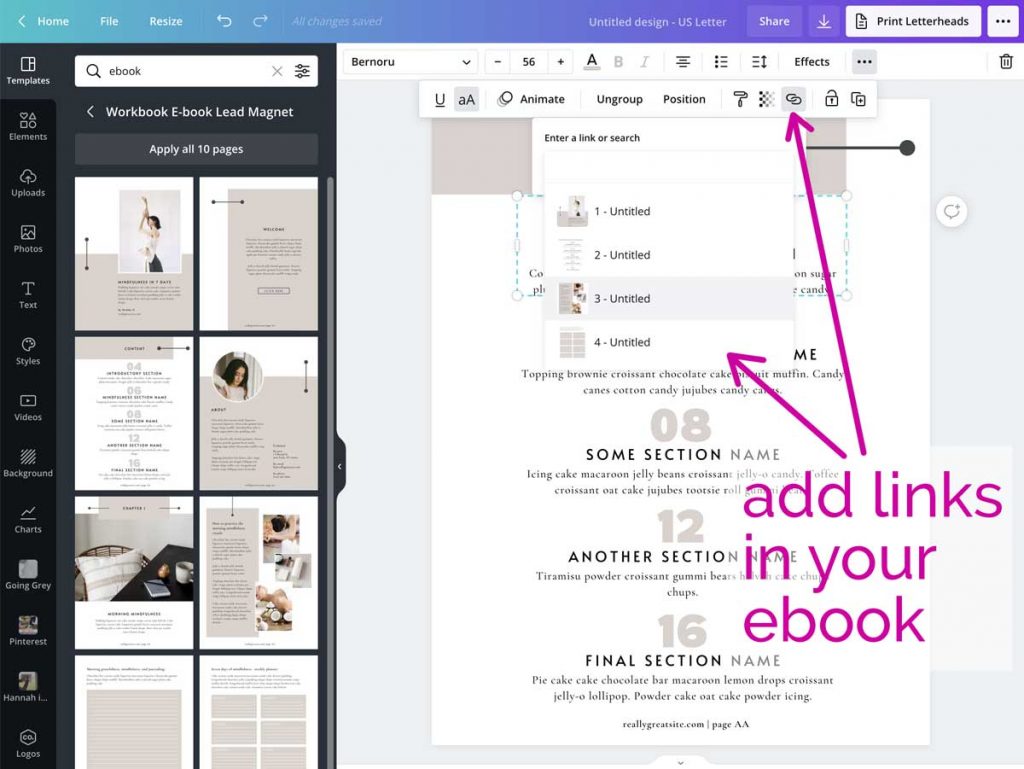This screenshot has height=769, width=1024.
Task: Duplicate the selected element
Action: [857, 98]
